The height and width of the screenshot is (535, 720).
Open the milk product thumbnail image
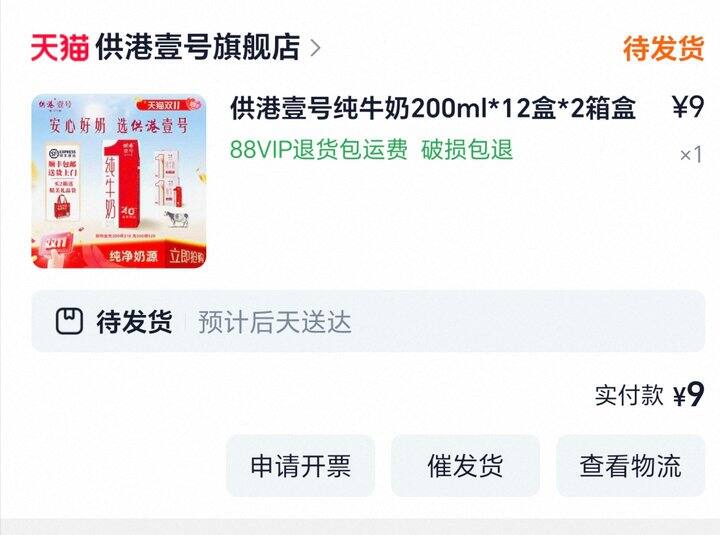(118, 181)
